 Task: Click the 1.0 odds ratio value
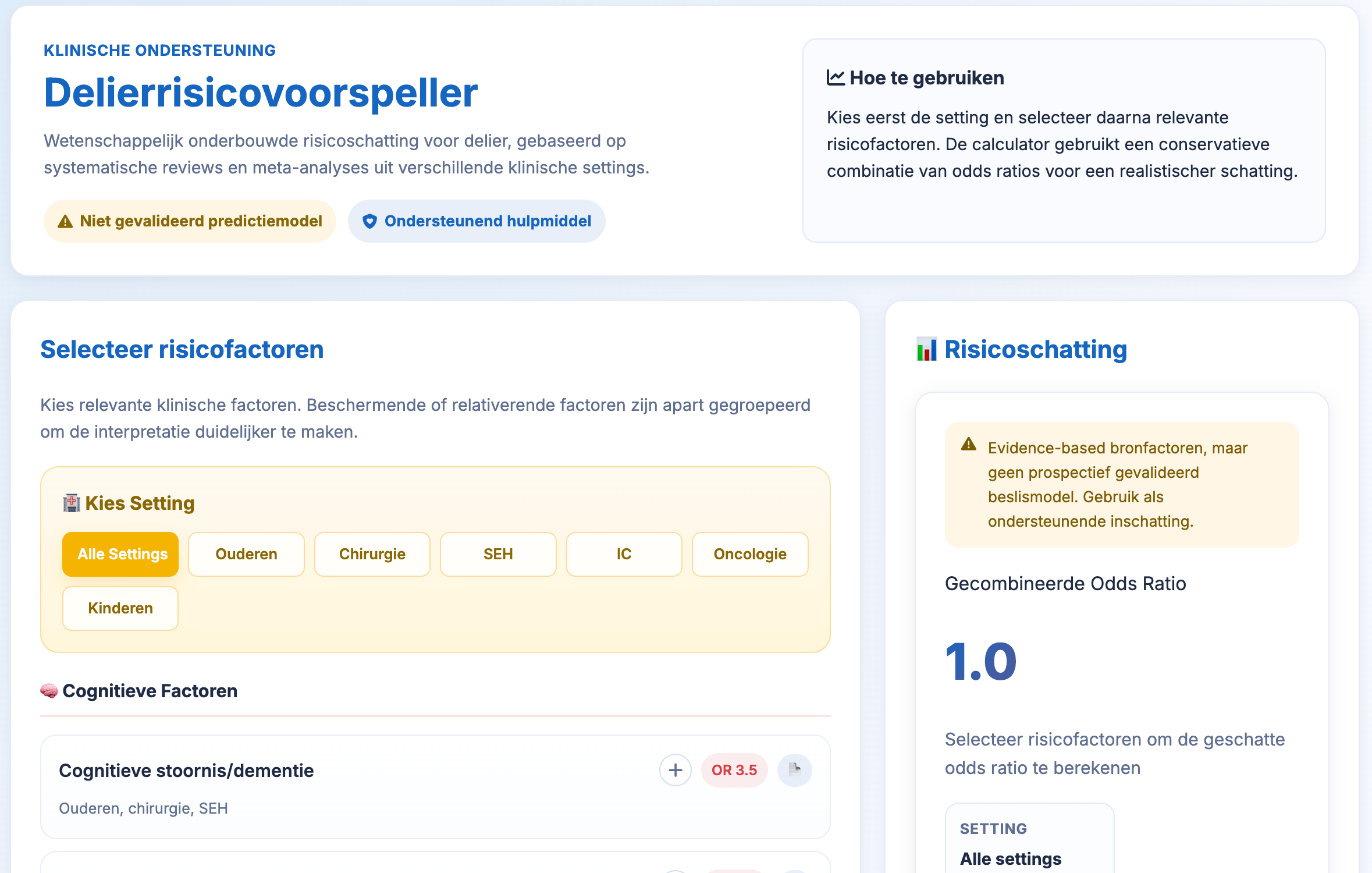pyautogui.click(x=981, y=662)
